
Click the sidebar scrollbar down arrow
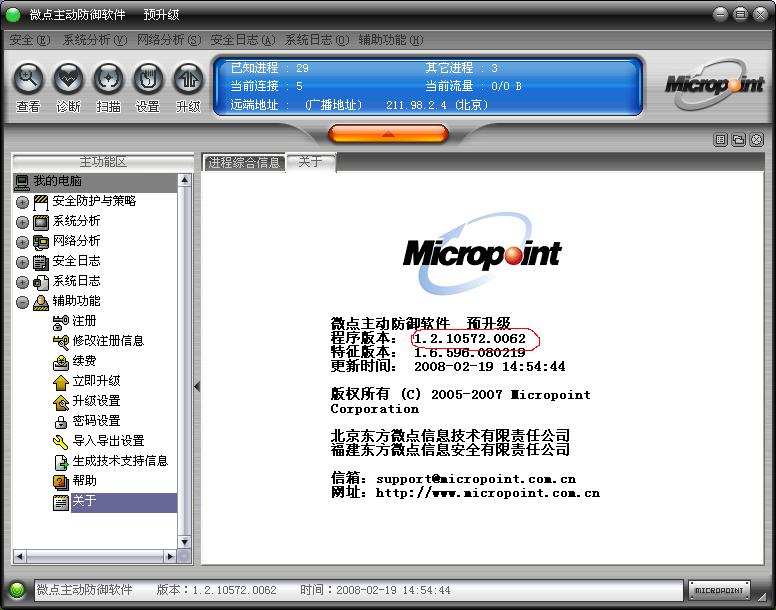[185, 542]
